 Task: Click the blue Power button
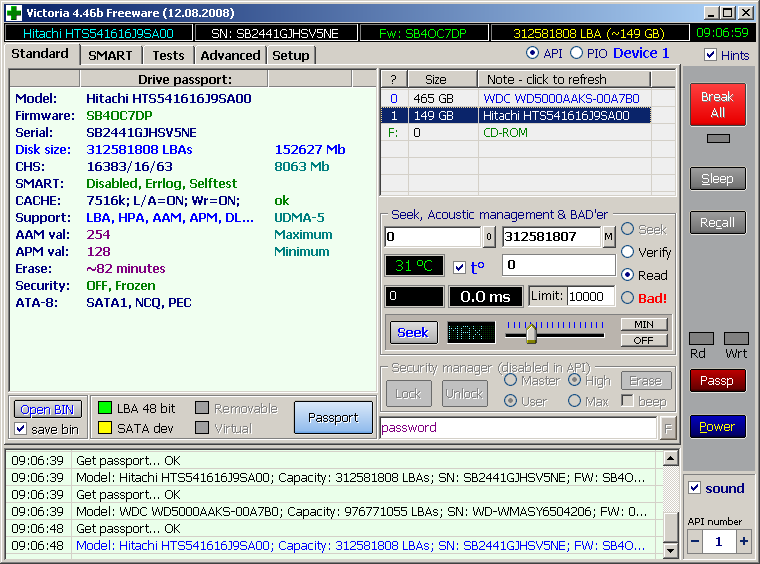717,427
